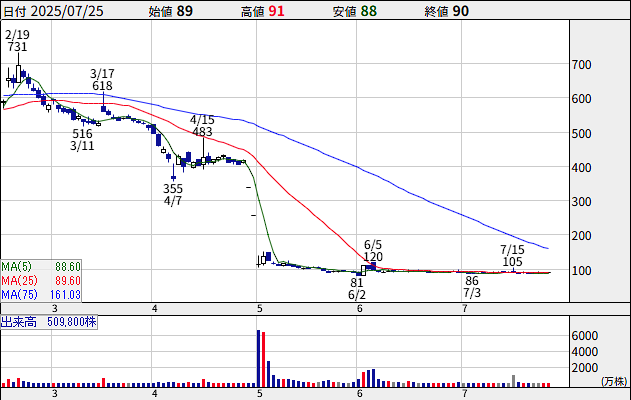Click the volume label 509,800株
631x400 pixels.
pos(72,322)
